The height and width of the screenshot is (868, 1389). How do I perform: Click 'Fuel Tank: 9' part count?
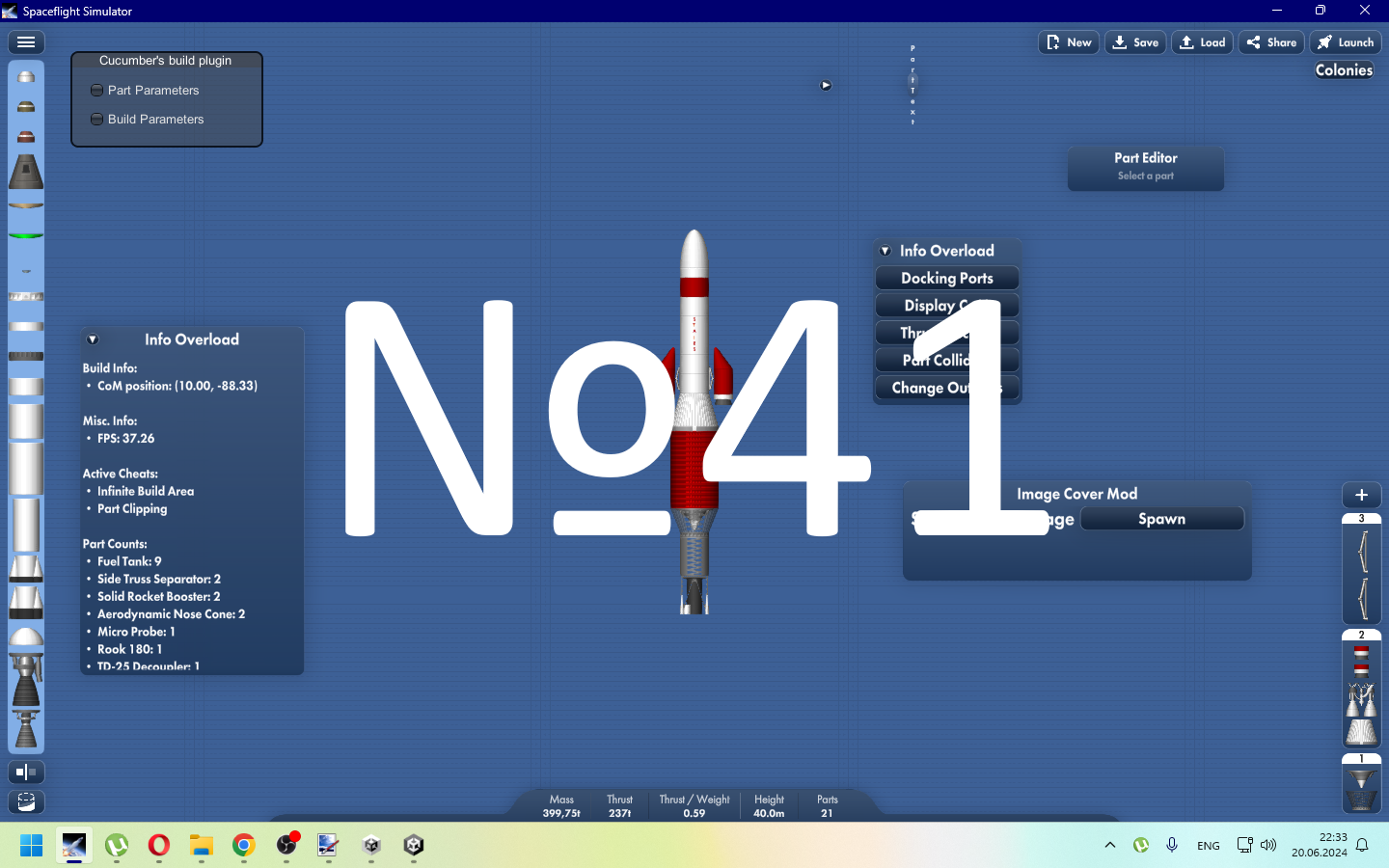pos(129,561)
